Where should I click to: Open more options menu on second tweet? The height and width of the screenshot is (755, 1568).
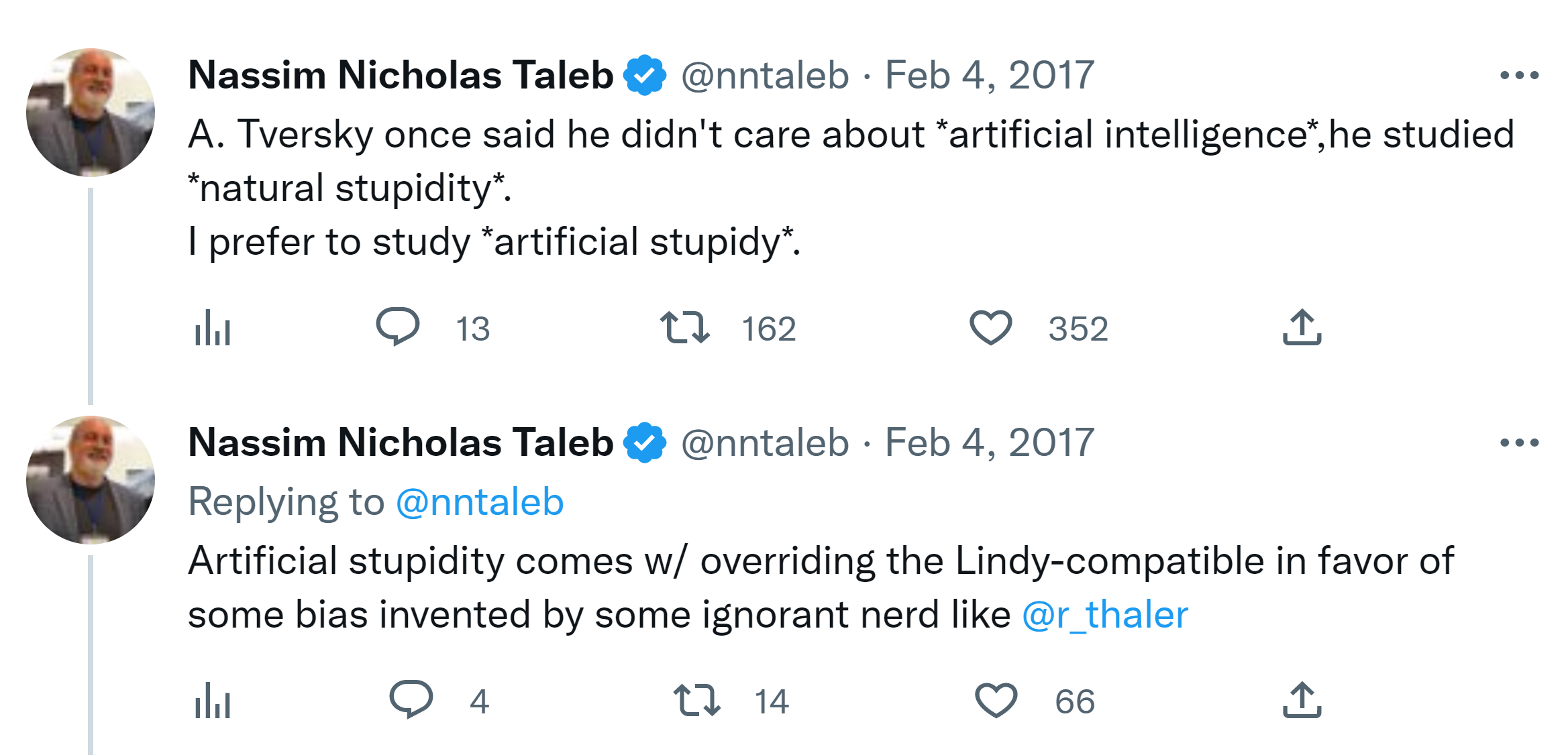[x=1519, y=443]
